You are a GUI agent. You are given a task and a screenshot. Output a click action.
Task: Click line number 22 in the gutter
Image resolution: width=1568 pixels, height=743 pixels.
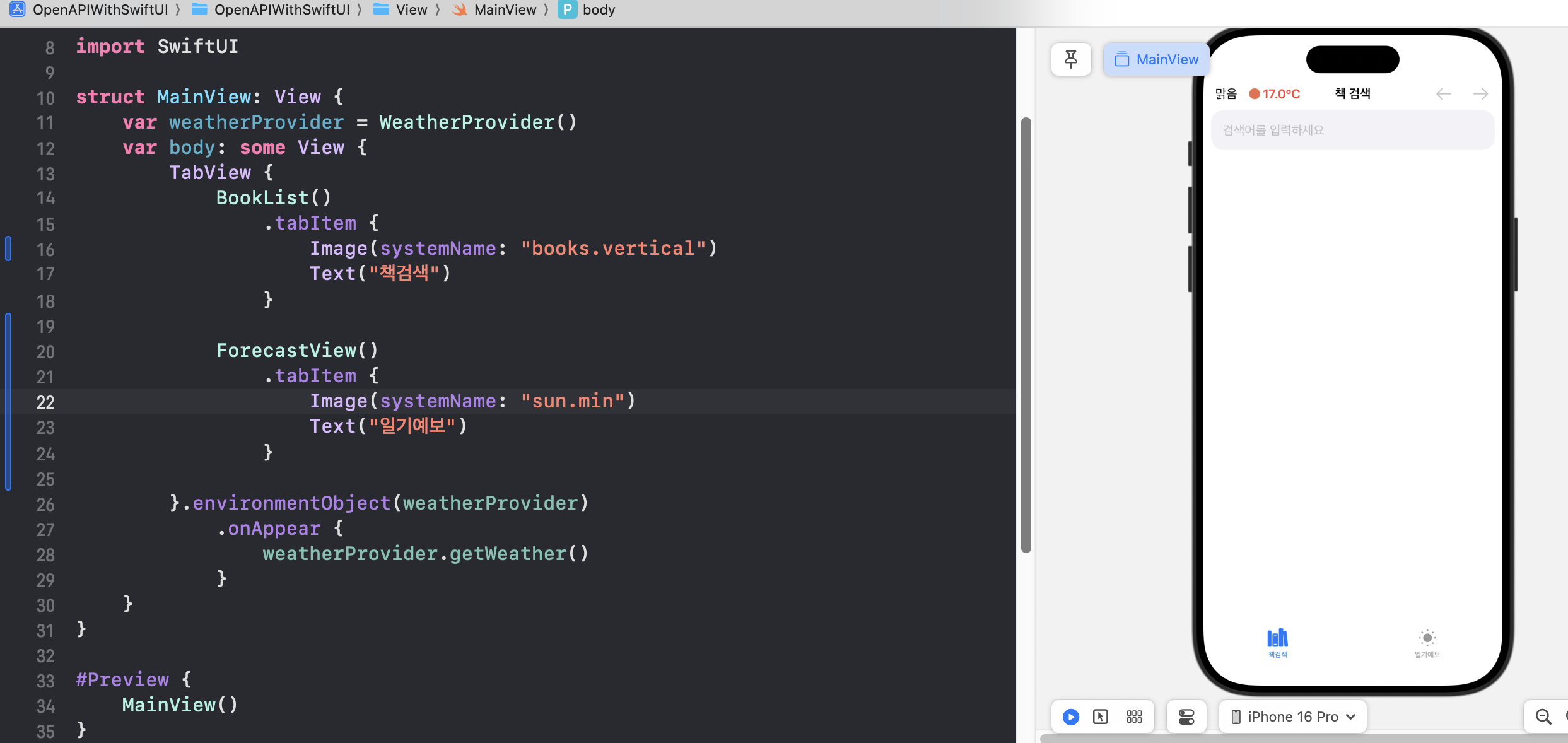[x=45, y=402]
